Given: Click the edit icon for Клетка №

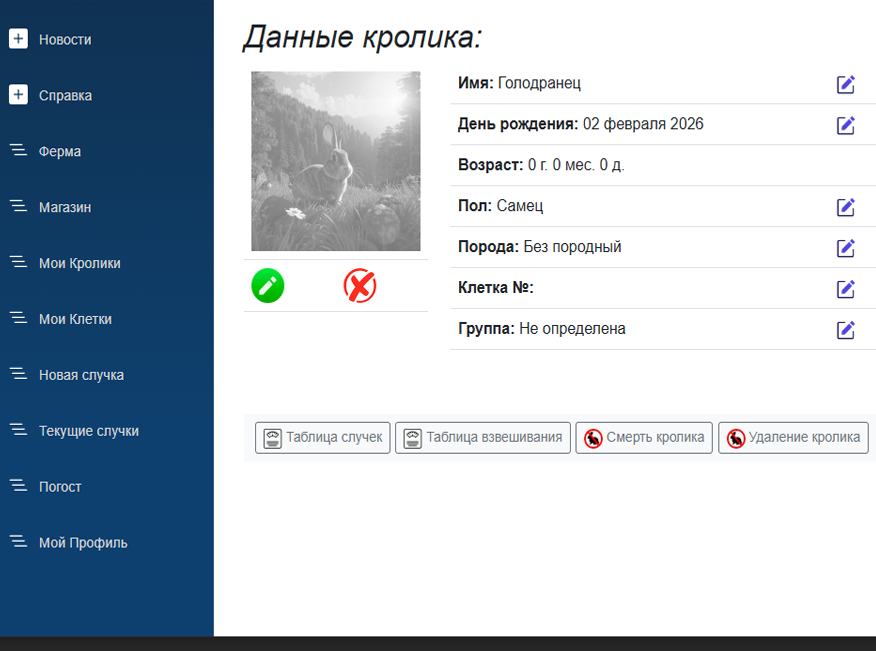Looking at the screenshot, I should 845,289.
